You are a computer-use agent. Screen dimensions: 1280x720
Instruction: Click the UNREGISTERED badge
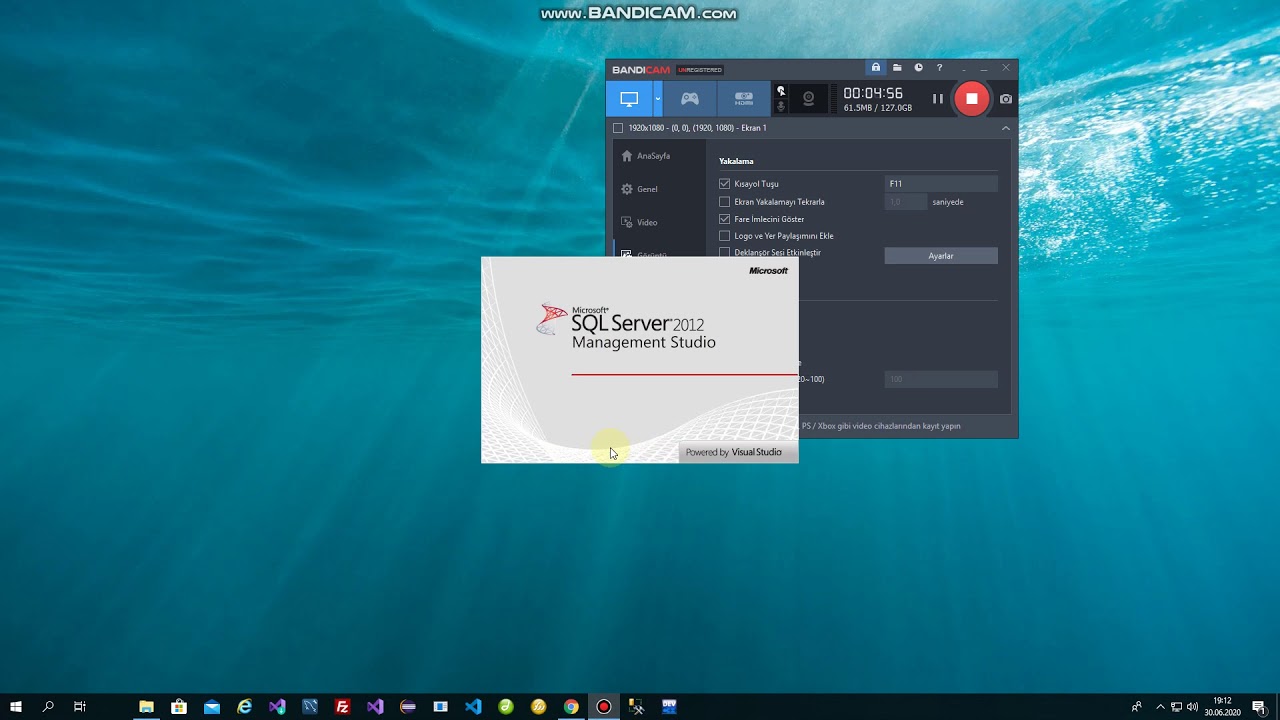click(700, 70)
